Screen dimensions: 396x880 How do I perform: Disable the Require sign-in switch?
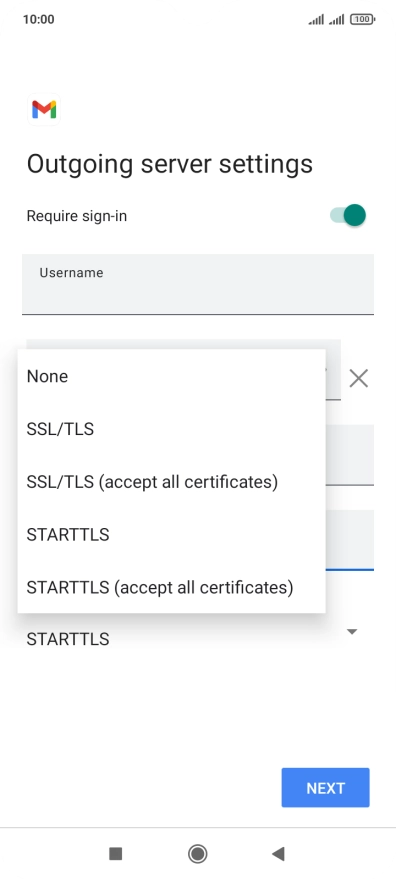(348, 216)
